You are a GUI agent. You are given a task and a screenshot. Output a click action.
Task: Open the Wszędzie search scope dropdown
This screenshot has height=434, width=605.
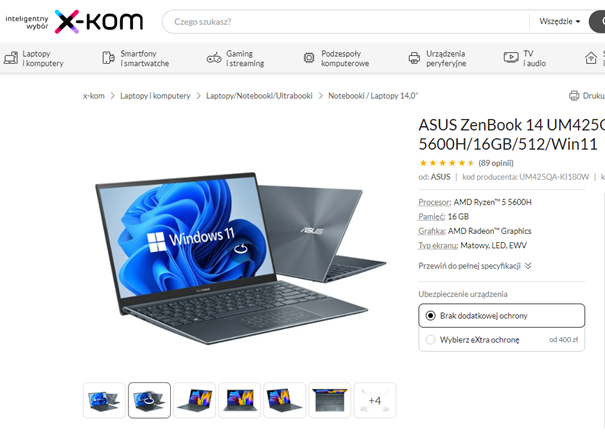coord(559,22)
